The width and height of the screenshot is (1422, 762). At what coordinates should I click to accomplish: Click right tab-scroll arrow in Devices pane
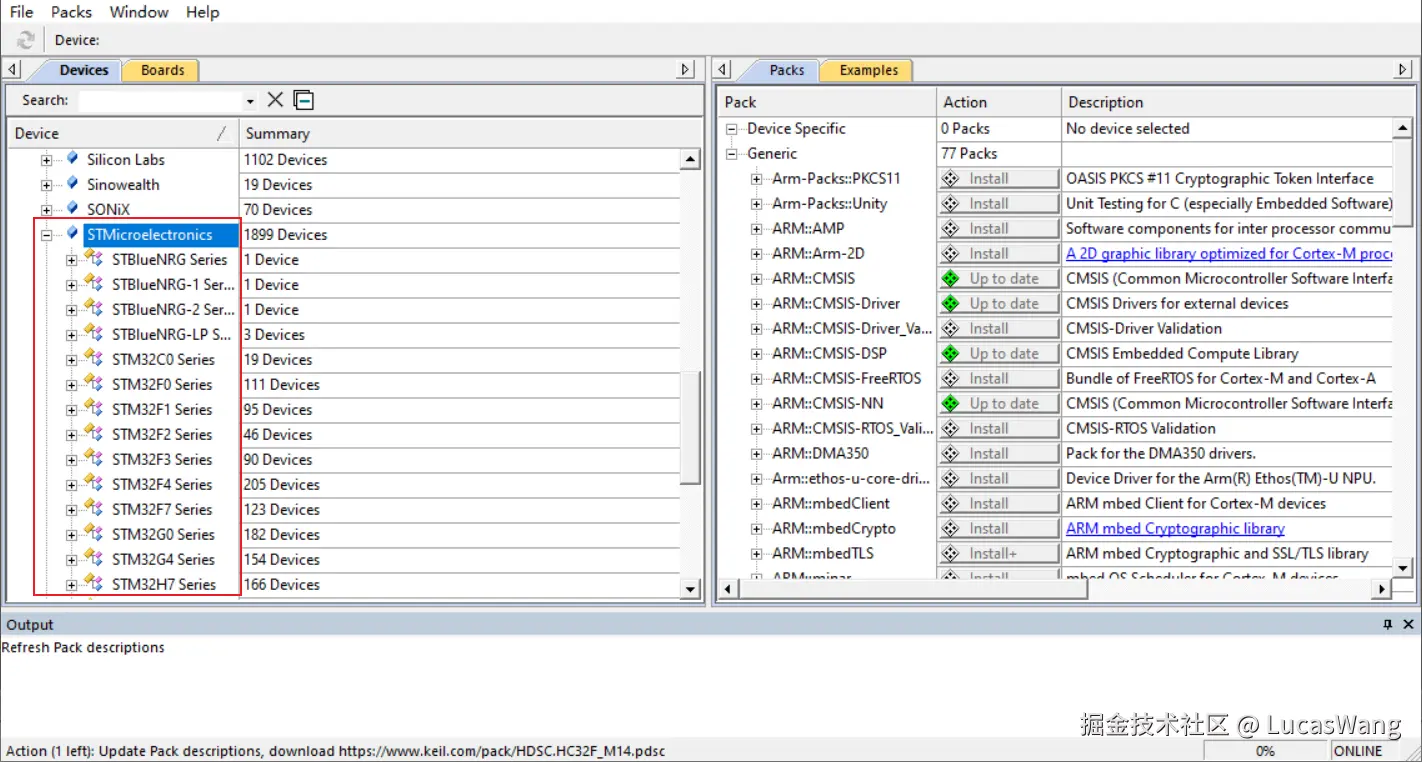pyautogui.click(x=686, y=70)
